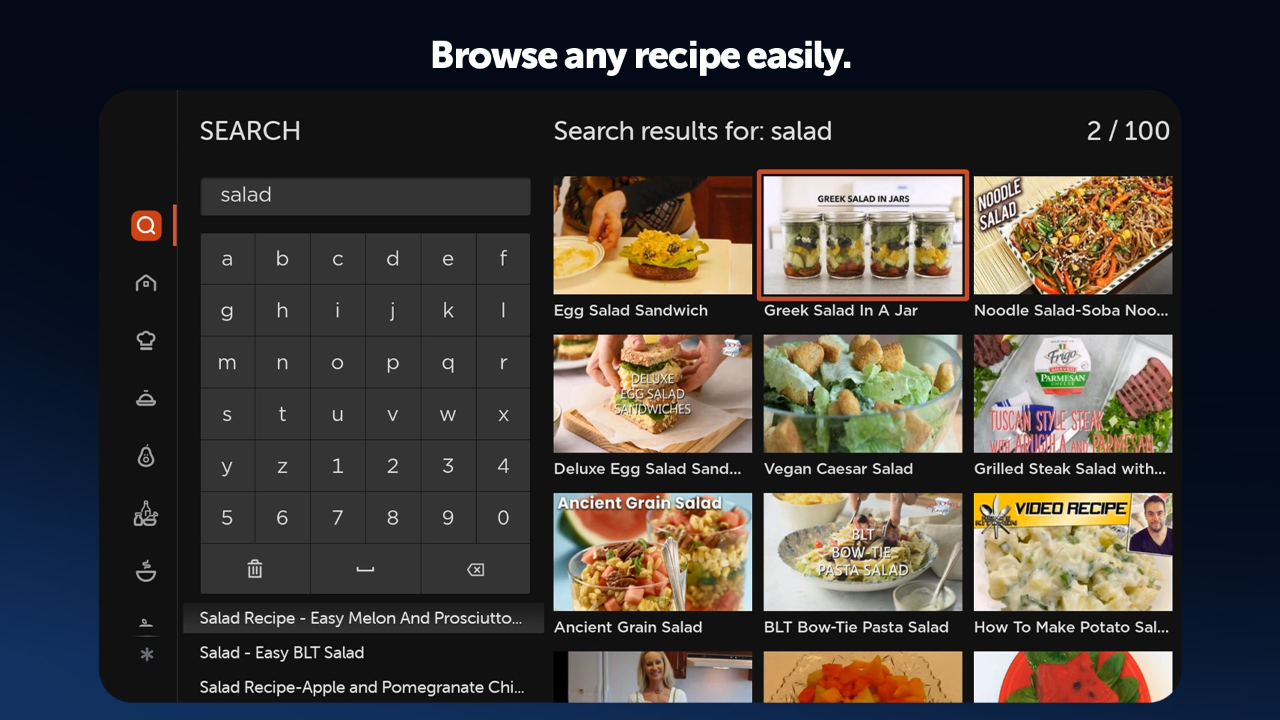
Task: Click the 'Egg Salad Sandwich' result
Action: coord(652,234)
